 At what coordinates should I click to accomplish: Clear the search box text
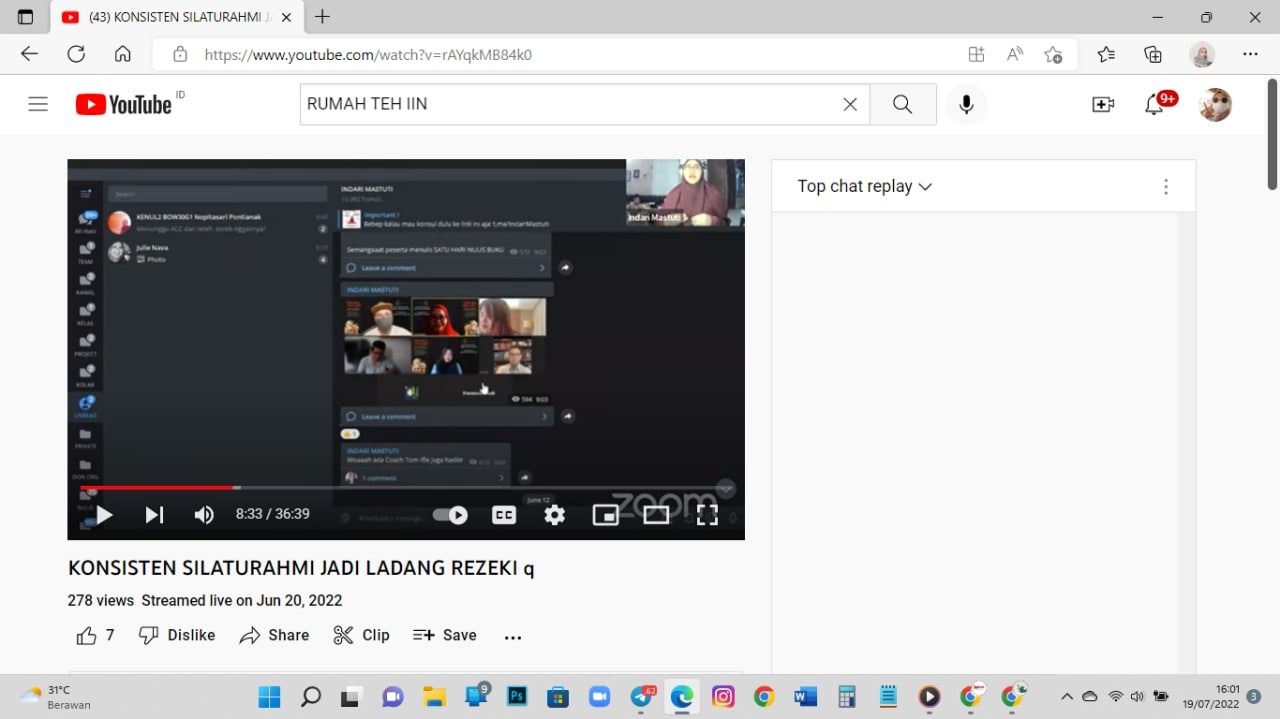pos(850,104)
